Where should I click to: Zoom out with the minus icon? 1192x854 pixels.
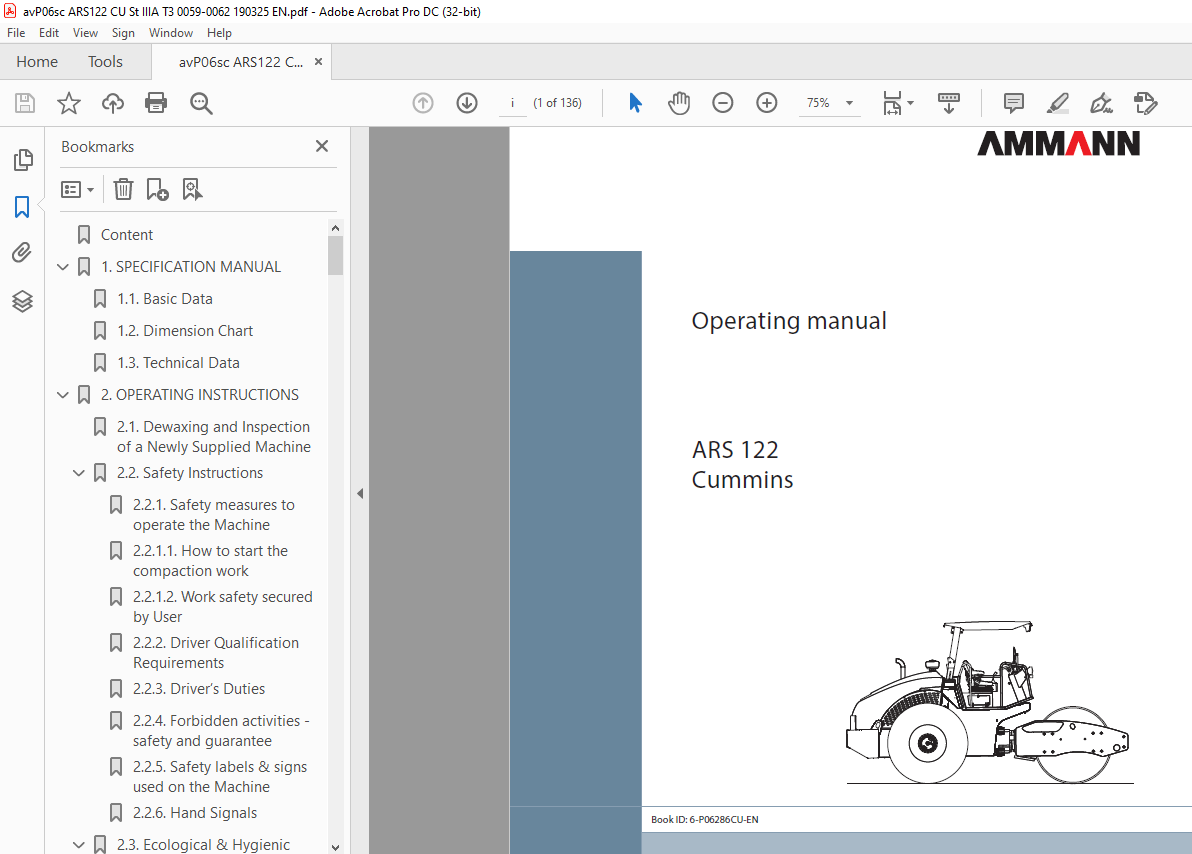[722, 103]
